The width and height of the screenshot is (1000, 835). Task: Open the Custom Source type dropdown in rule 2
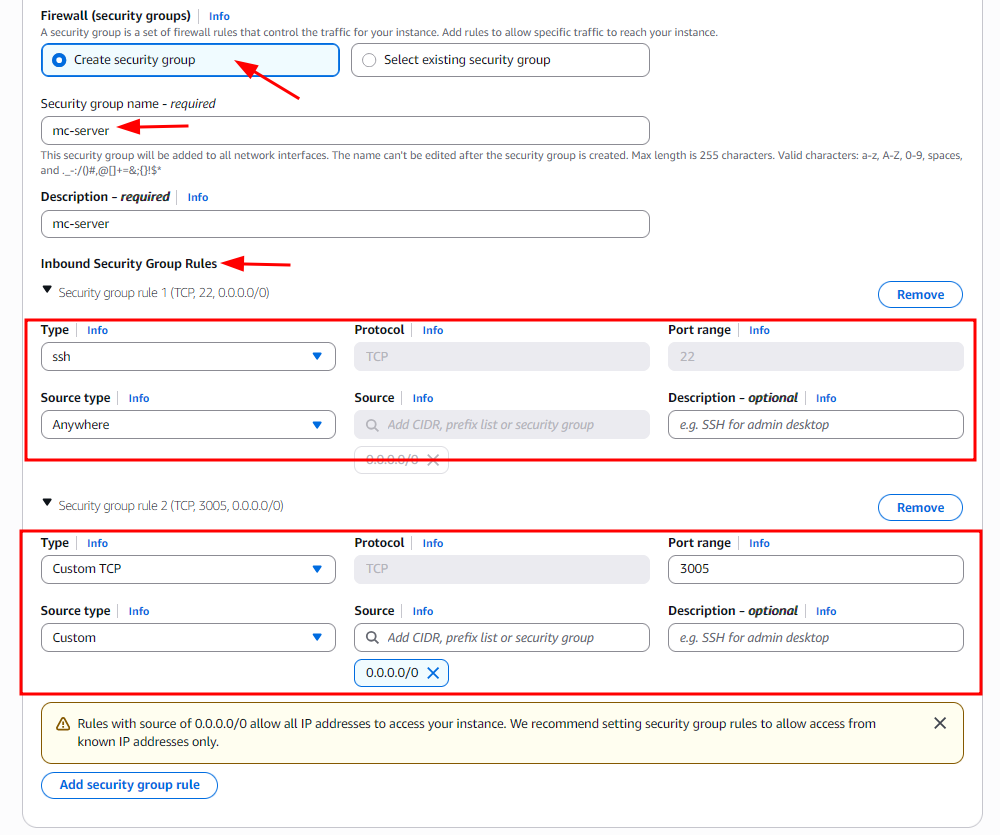188,638
